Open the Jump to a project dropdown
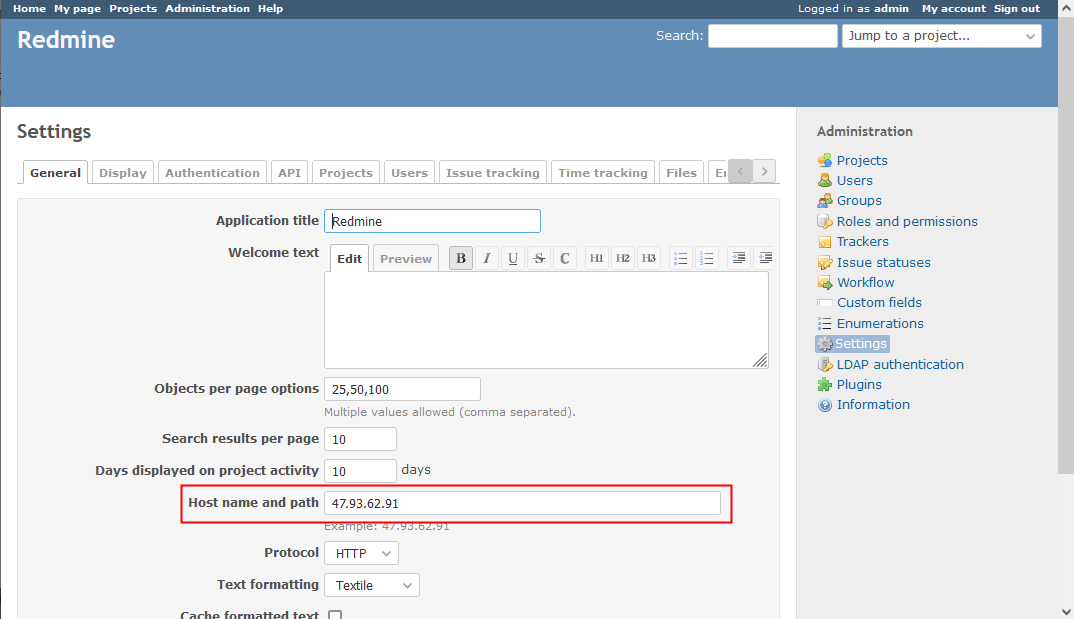Viewport: 1074px width, 619px height. (942, 36)
